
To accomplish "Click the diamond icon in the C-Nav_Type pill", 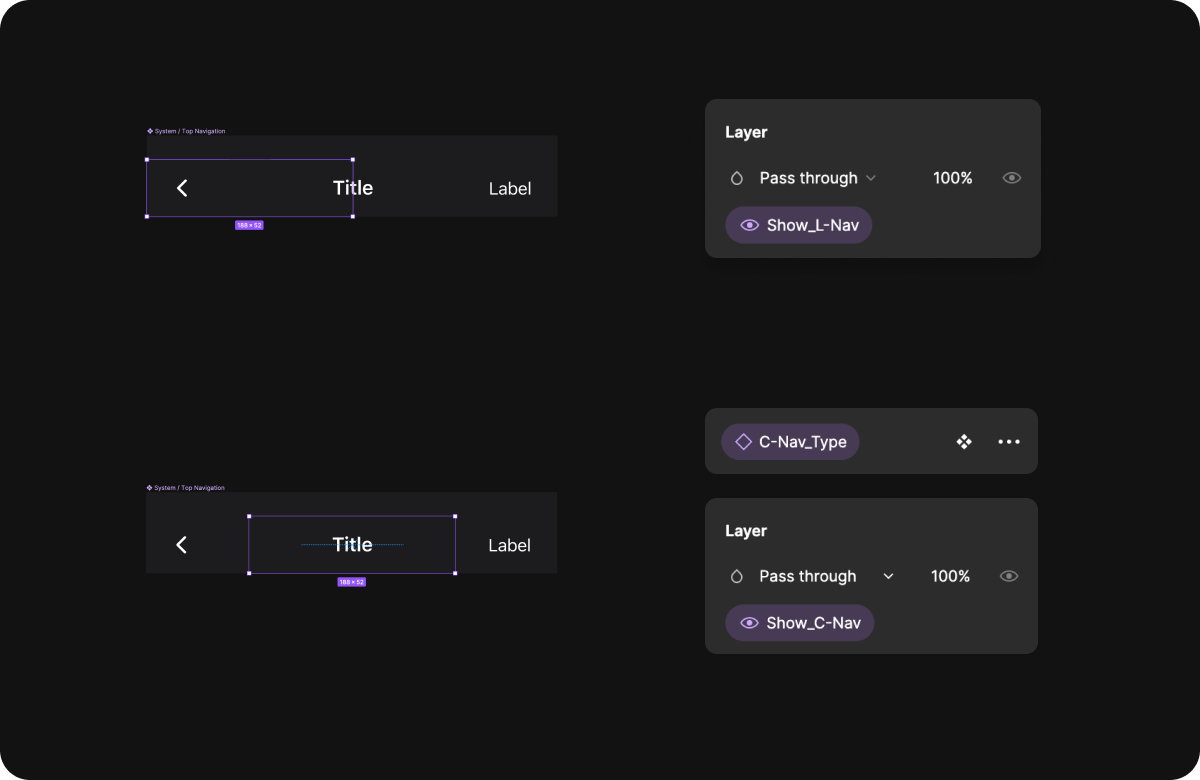I will point(744,442).
